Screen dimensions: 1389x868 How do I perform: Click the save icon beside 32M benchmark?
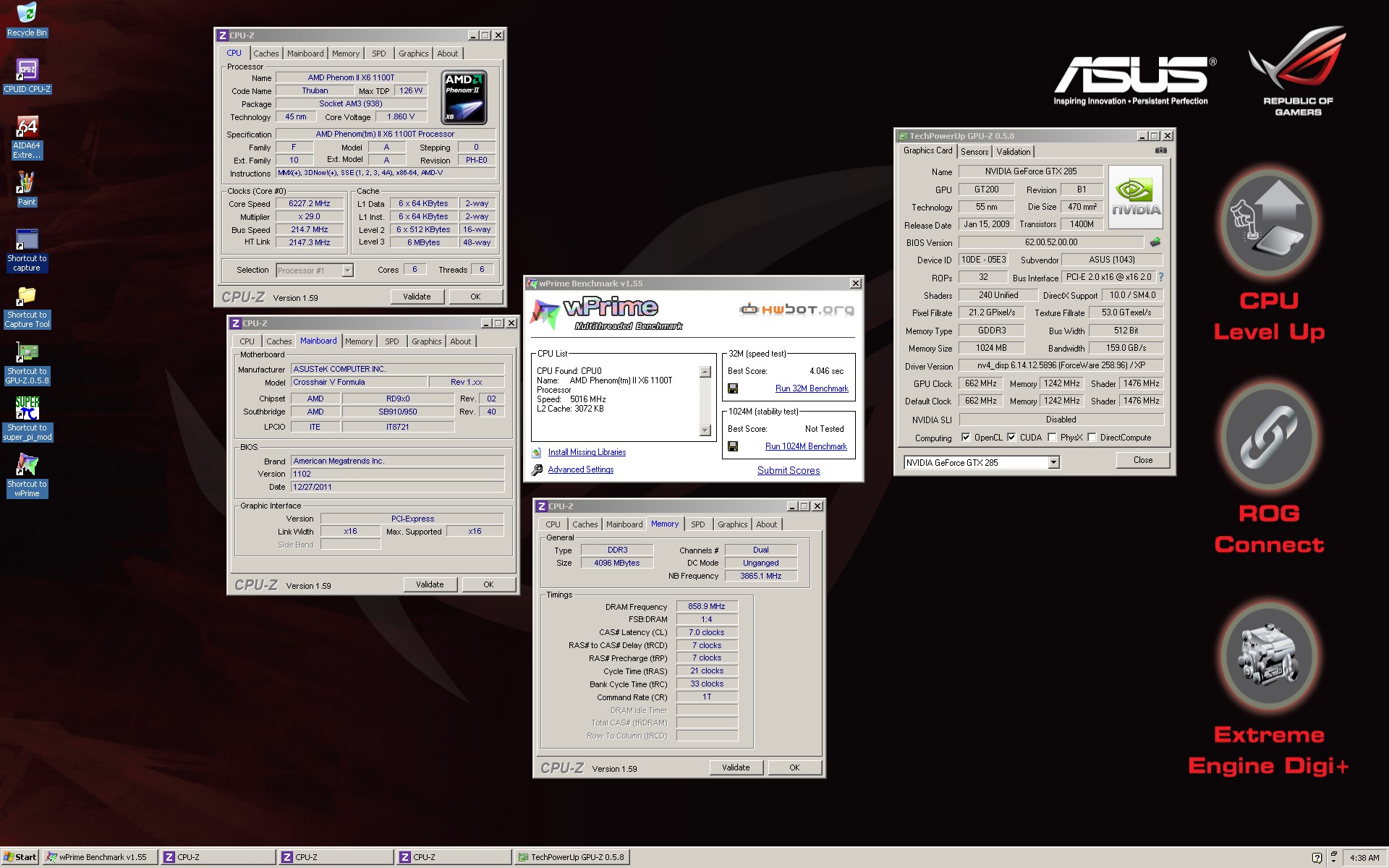point(733,388)
